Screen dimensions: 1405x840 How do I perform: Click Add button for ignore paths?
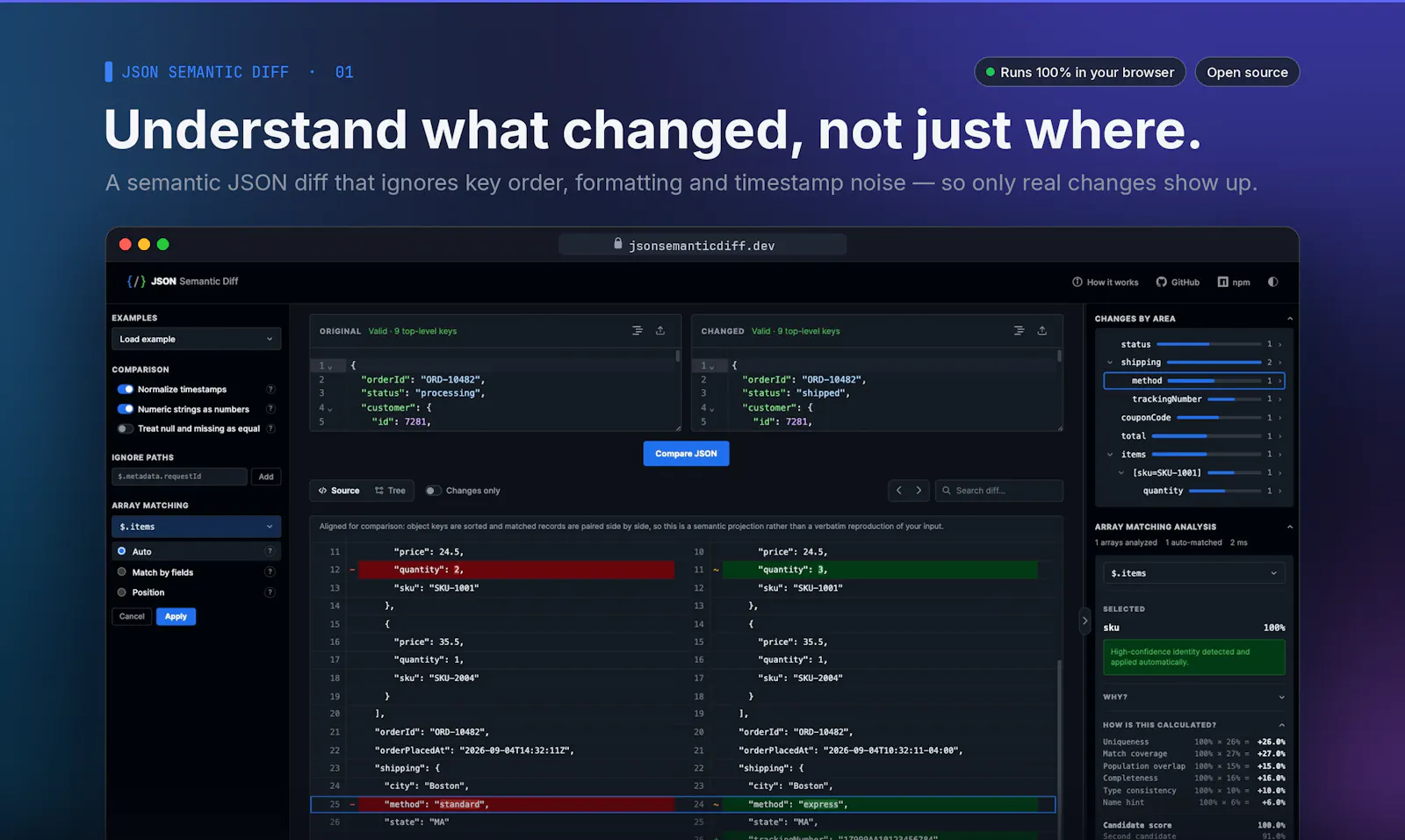[x=266, y=477]
